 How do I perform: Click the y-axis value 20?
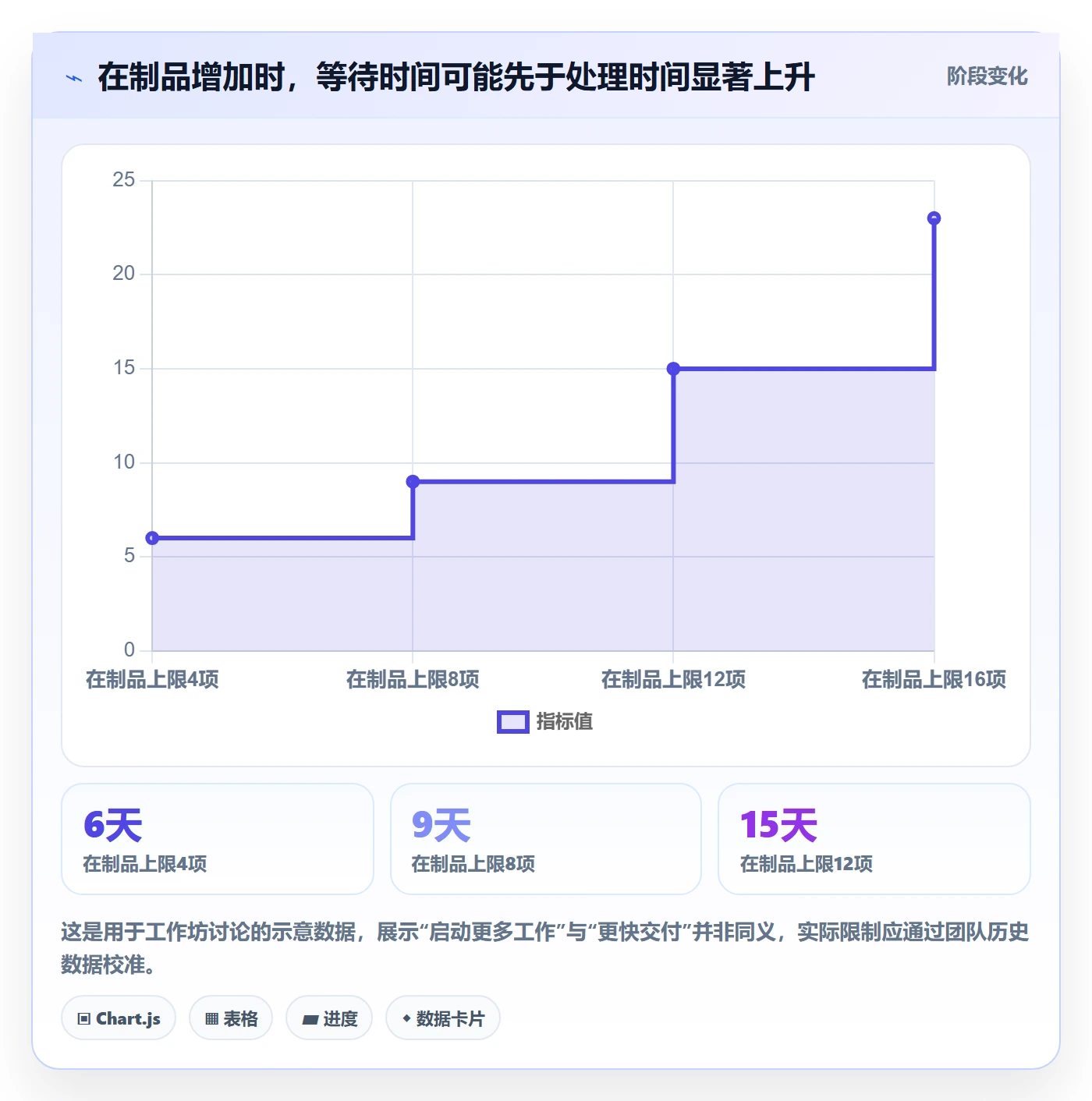124,274
